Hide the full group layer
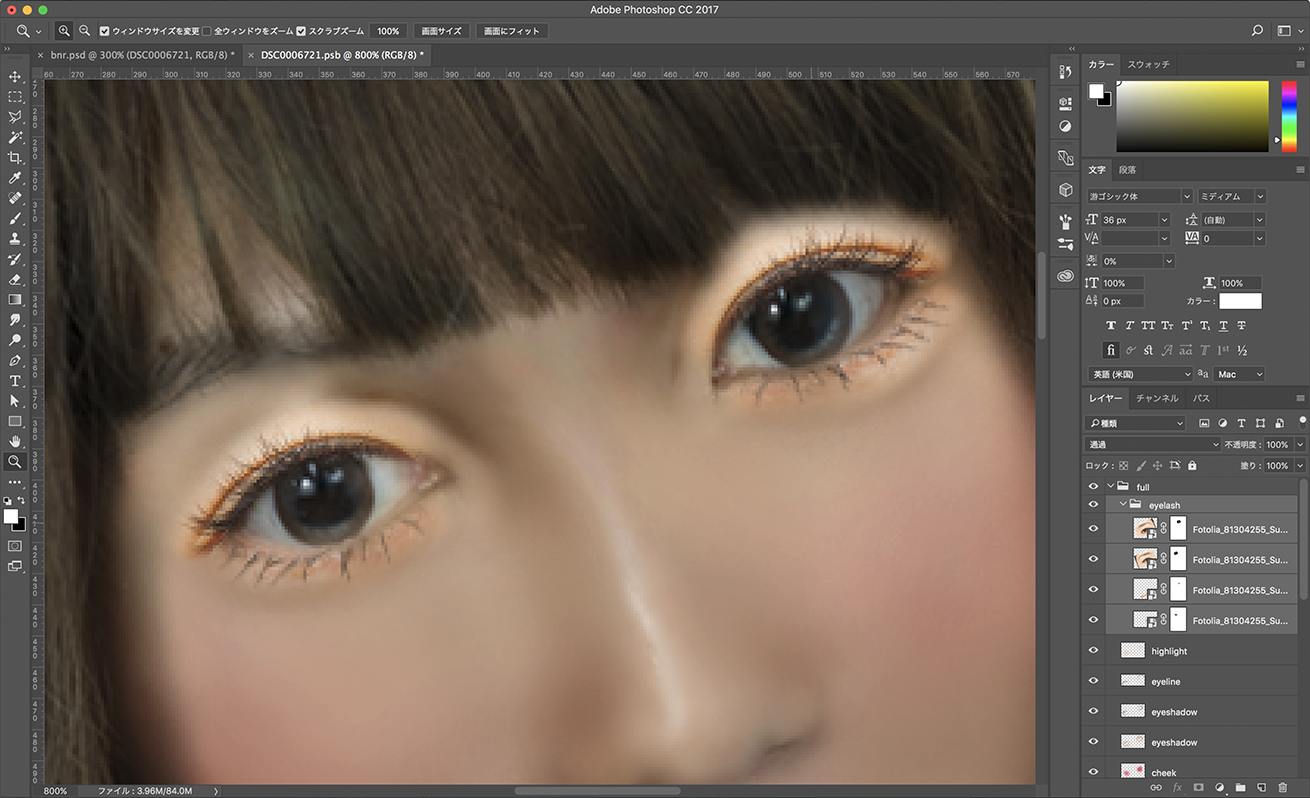The image size is (1310, 798). 1093,487
